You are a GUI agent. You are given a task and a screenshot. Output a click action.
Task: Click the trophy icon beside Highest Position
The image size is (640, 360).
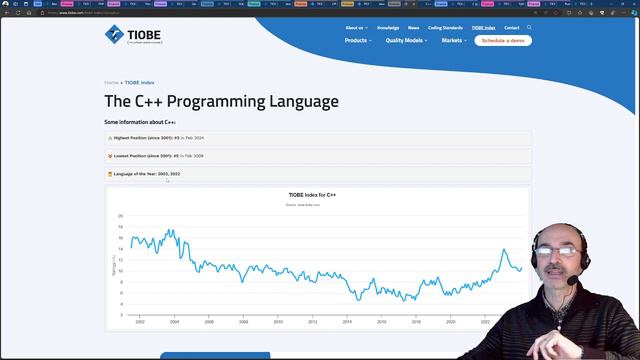click(110, 138)
